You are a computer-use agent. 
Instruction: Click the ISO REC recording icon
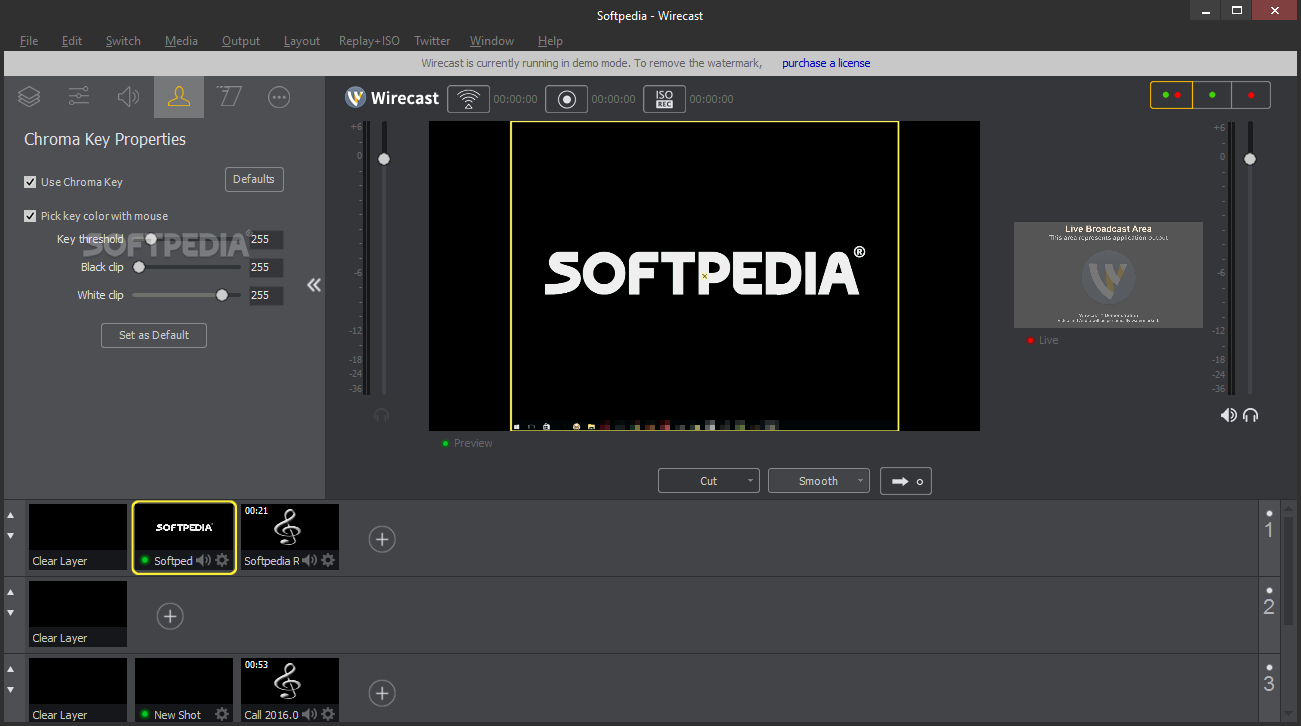click(x=664, y=99)
